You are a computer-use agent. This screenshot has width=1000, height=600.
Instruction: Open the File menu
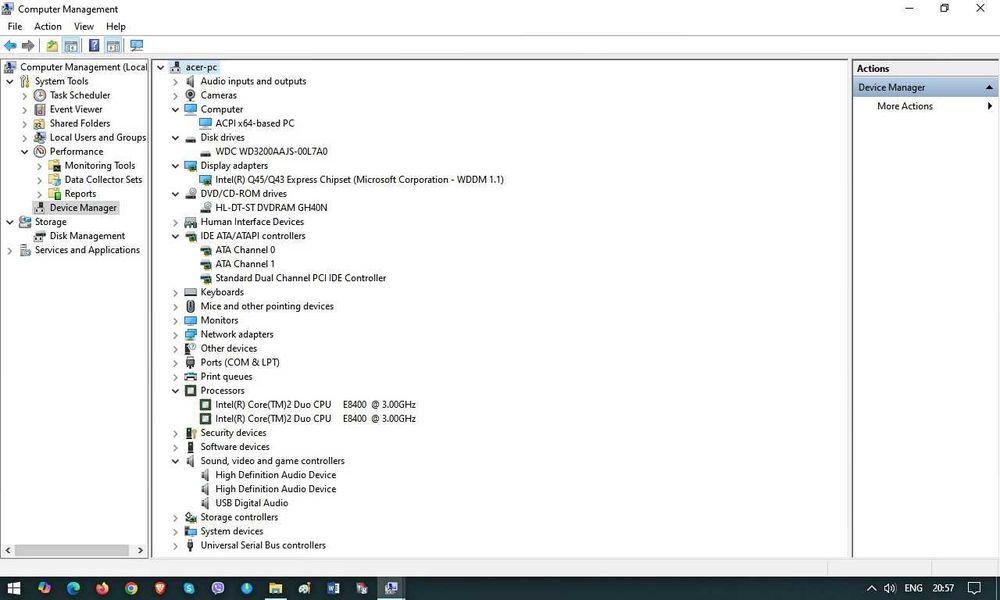click(x=15, y=26)
